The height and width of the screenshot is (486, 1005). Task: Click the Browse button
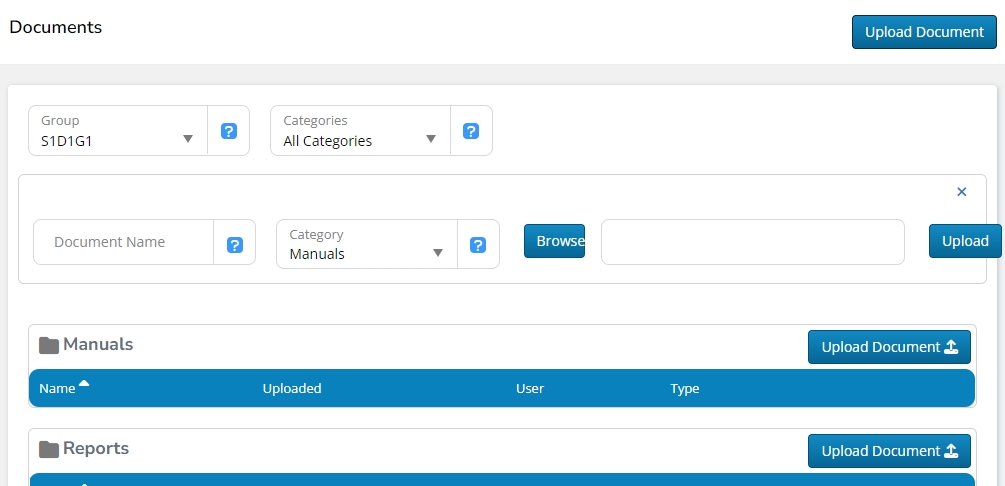click(554, 241)
